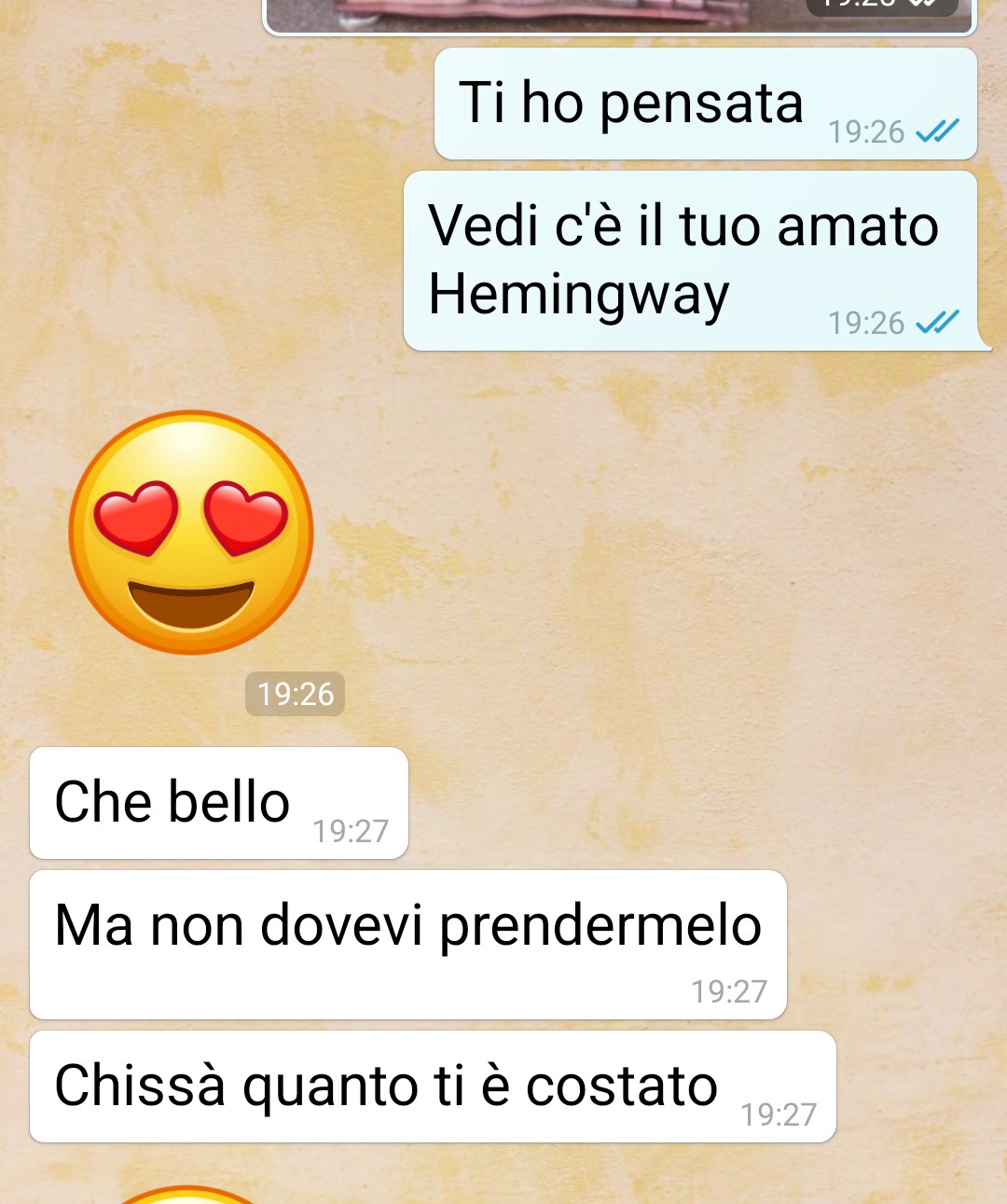Click the word 'Hemingway' in the message
Screen dimensions: 1007x1204
[x=578, y=295]
